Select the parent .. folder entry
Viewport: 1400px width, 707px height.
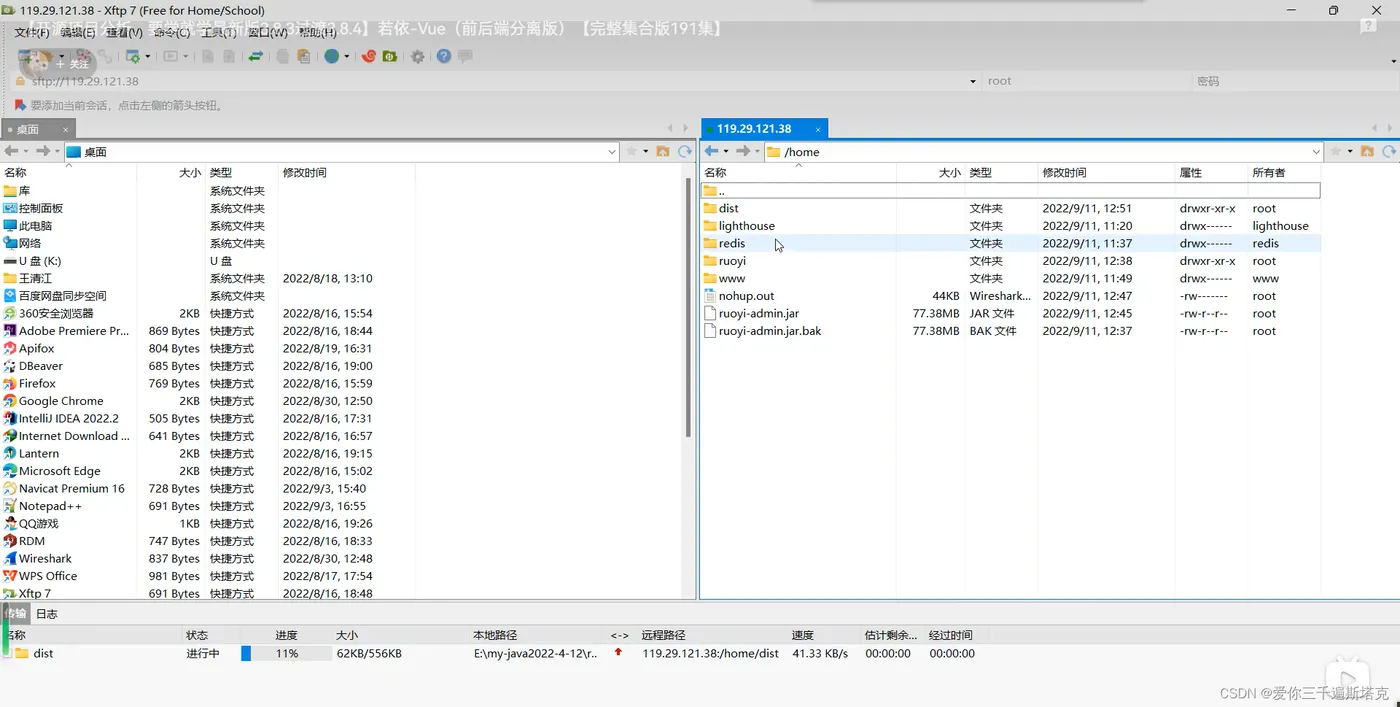1010,191
